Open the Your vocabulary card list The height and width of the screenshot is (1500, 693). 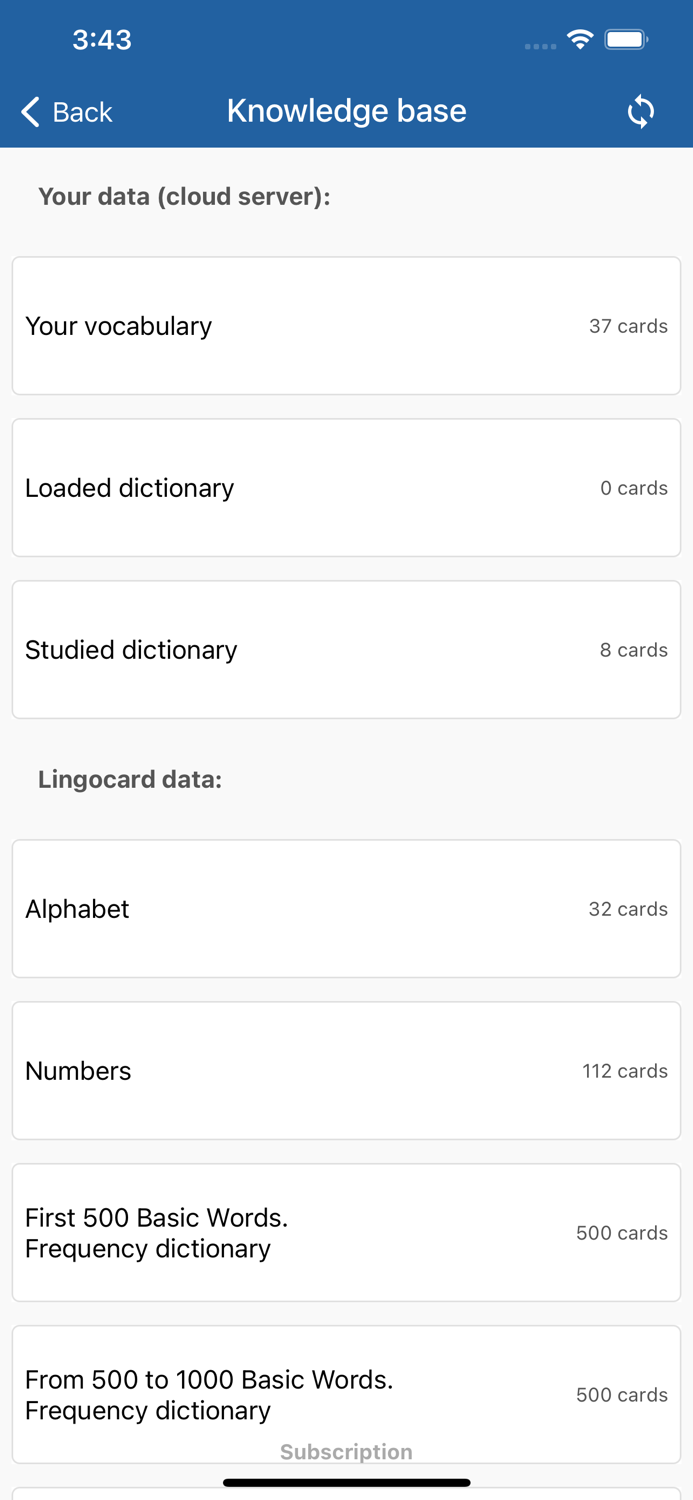[346, 325]
